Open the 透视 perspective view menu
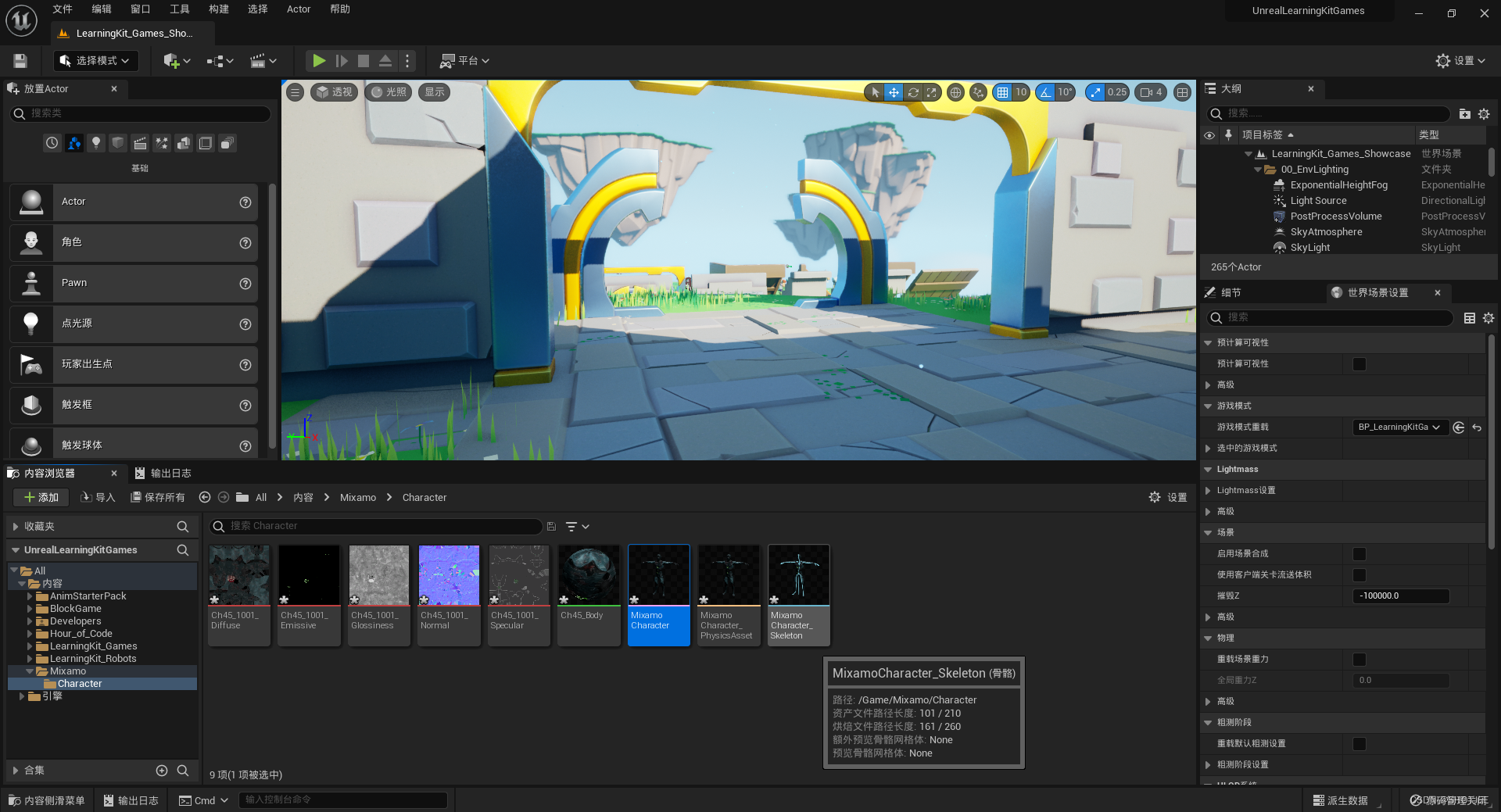The width and height of the screenshot is (1501, 812). point(334,92)
